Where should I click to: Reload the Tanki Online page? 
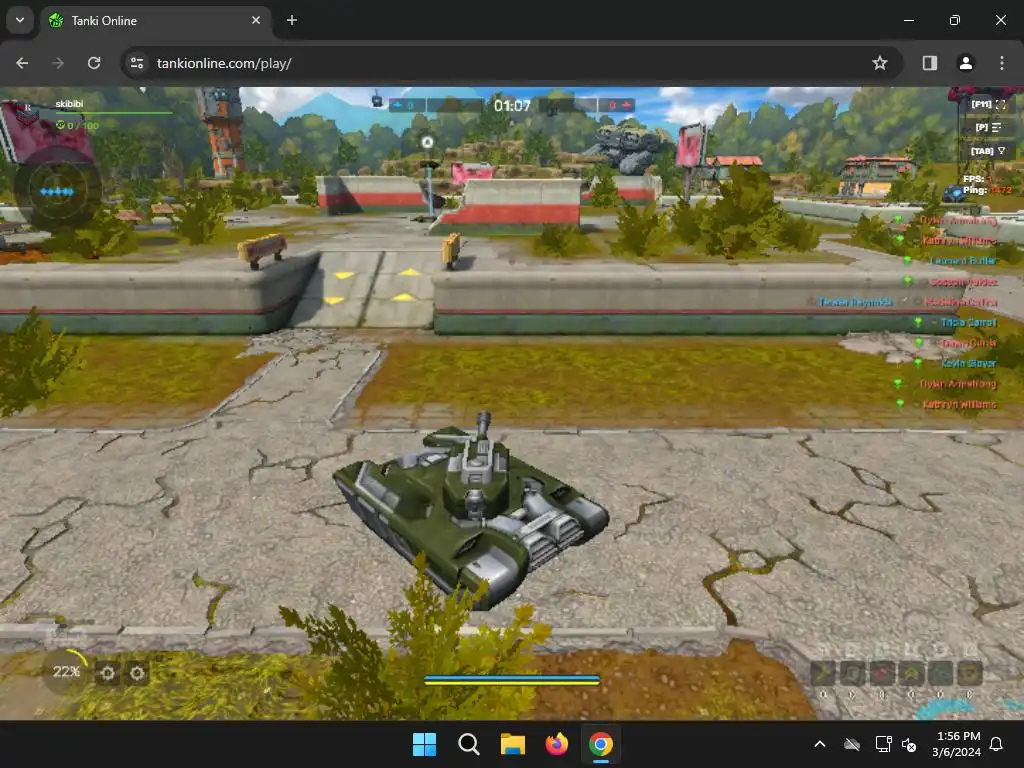tap(94, 63)
